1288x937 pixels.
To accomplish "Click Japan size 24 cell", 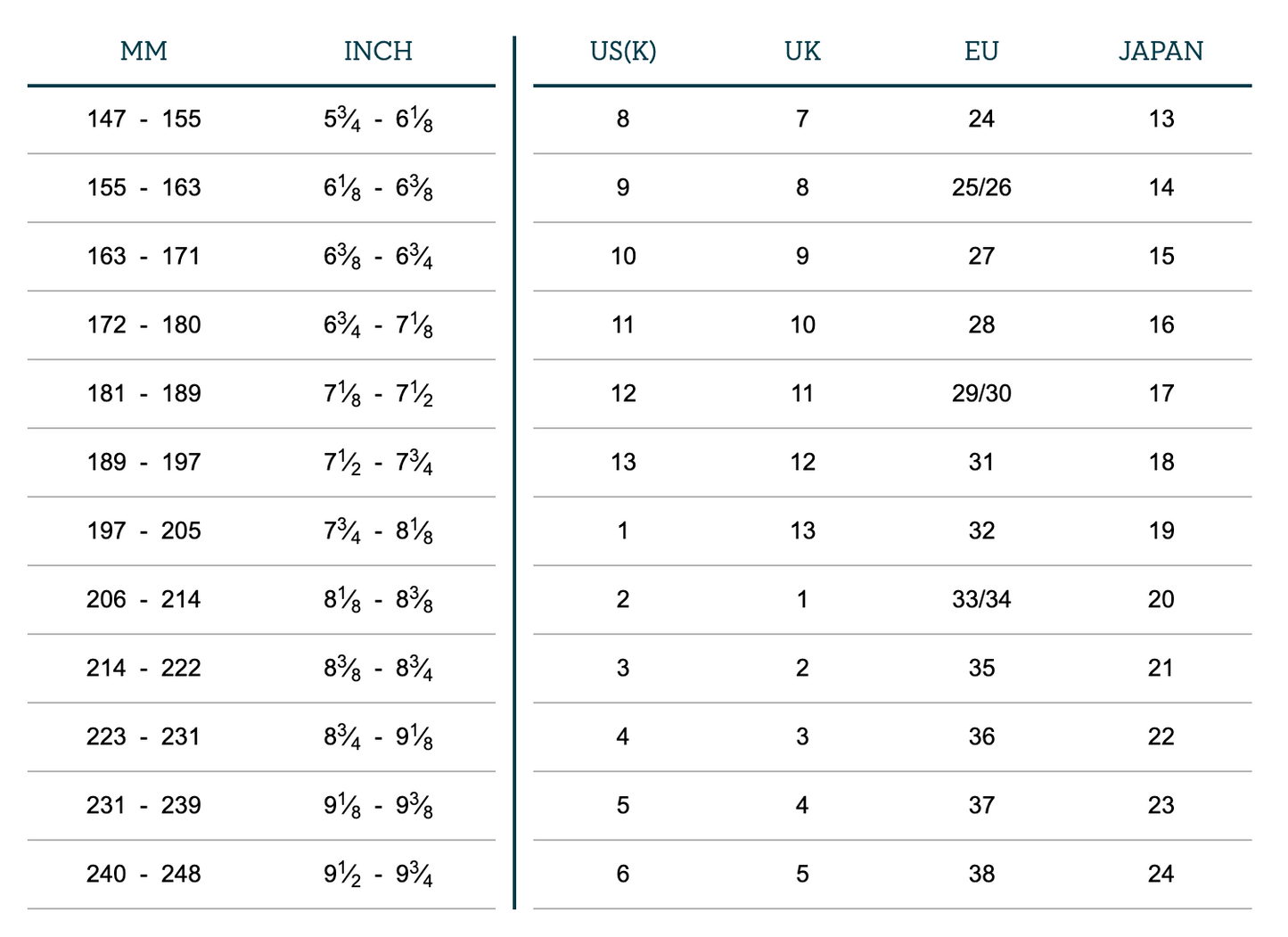I will click(1161, 875).
